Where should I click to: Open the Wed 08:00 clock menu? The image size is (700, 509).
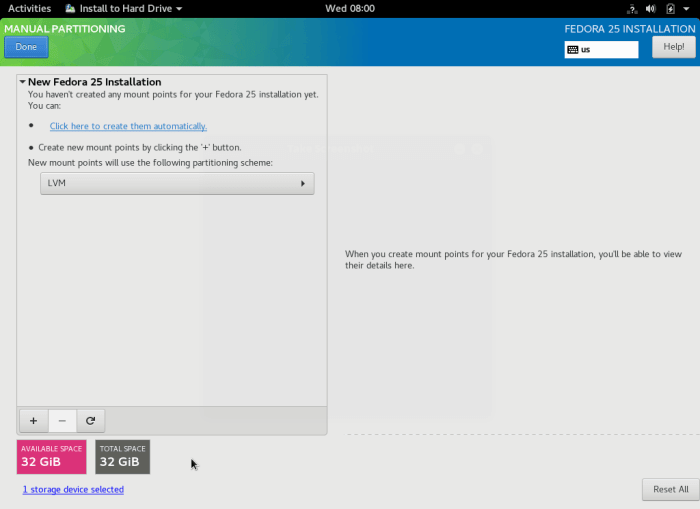coord(350,8)
